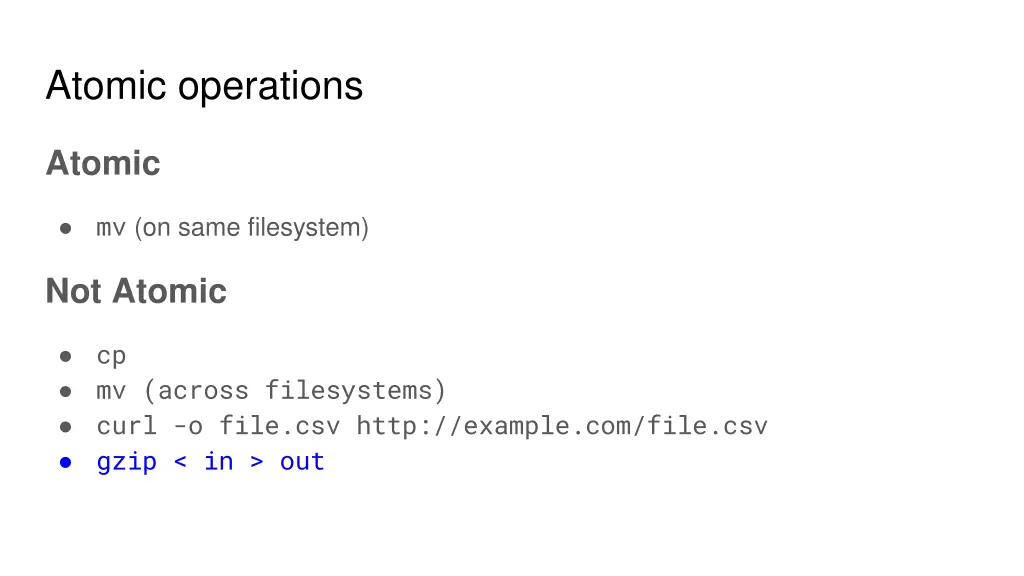Click the blue '>' redirect symbol

tap(257, 462)
